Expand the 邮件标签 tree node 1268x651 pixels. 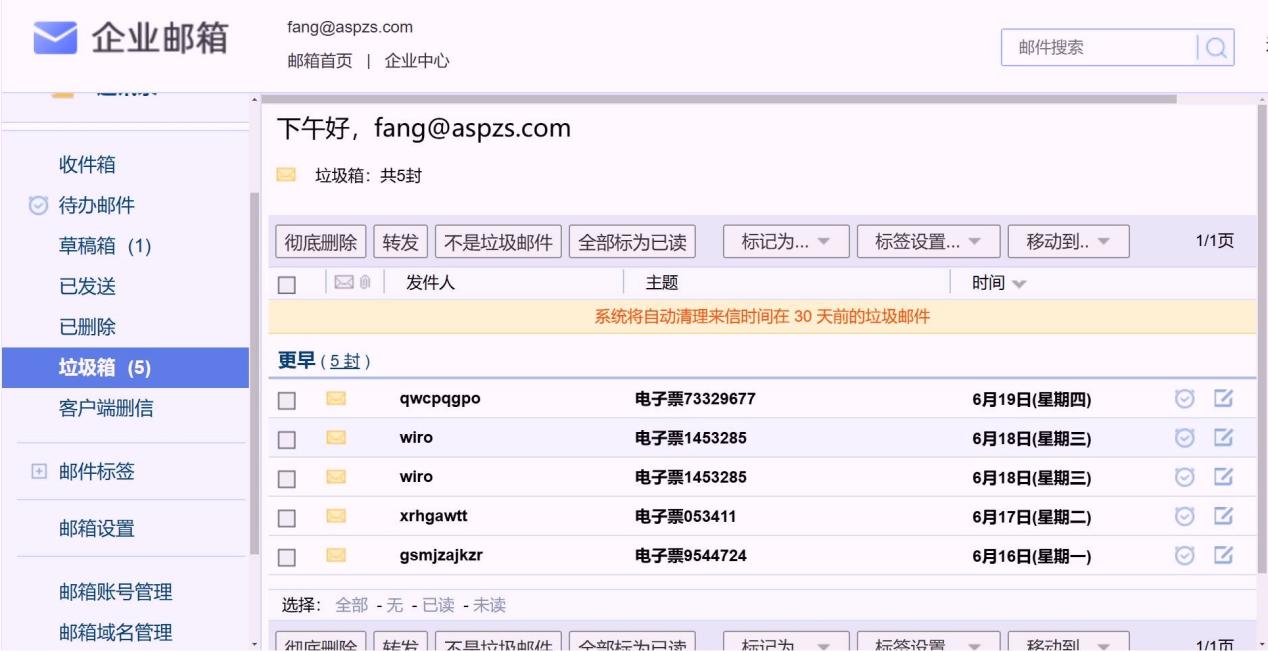click(39, 472)
